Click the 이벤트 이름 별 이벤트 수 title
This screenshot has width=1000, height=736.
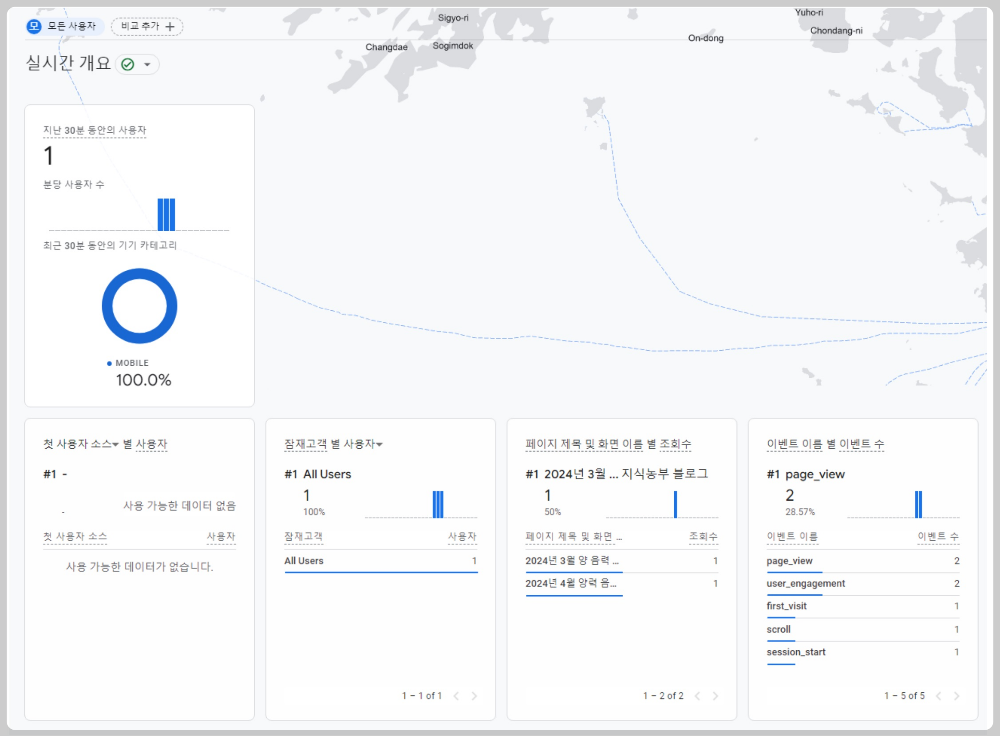[825, 444]
